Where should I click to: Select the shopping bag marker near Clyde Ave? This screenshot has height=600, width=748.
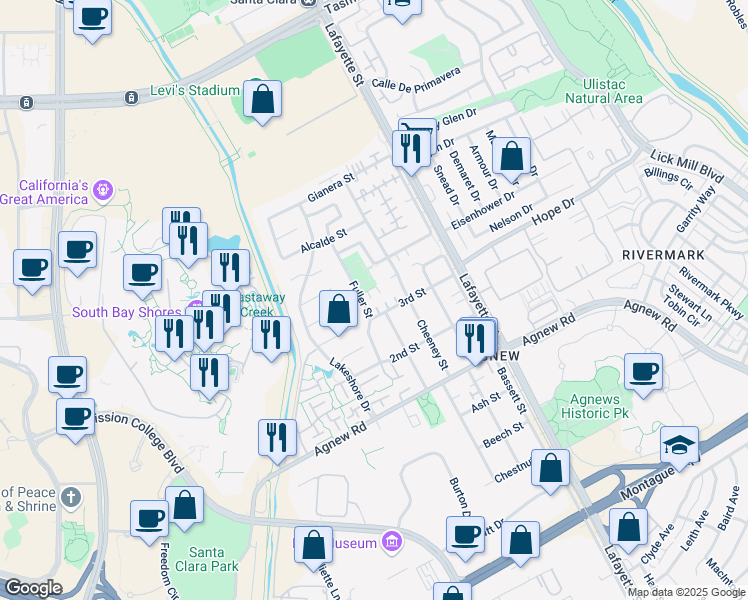(628, 528)
